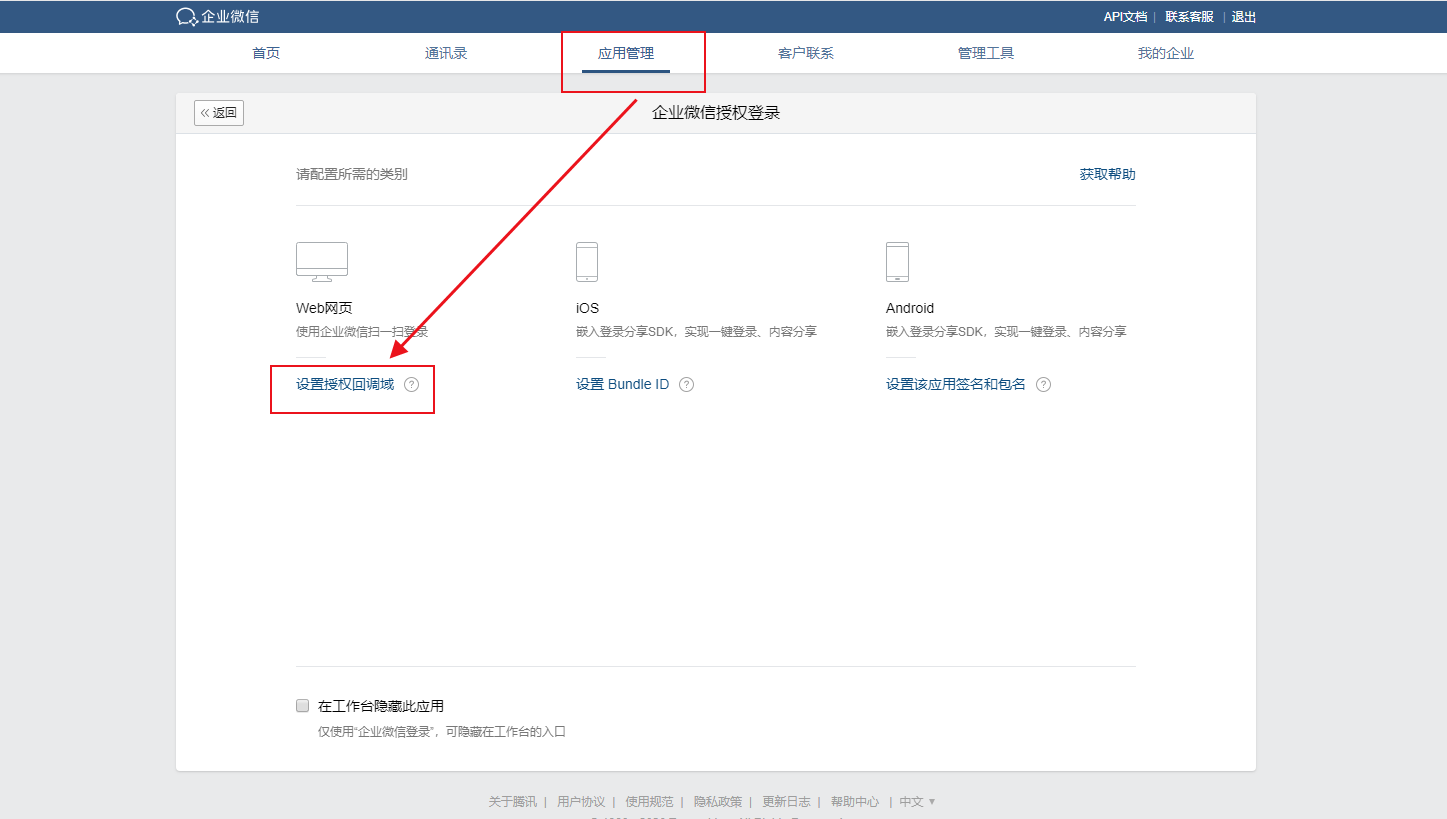Expand the 中文 language dropdown
This screenshot has width=1447, height=819.
(917, 802)
